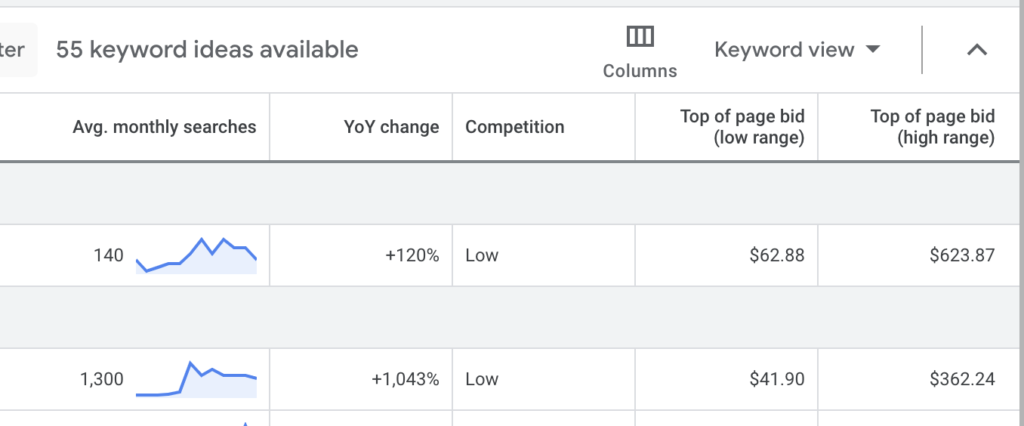Select the +120% YoY change cell
Image resolution: width=1024 pixels, height=426 pixels.
point(412,255)
